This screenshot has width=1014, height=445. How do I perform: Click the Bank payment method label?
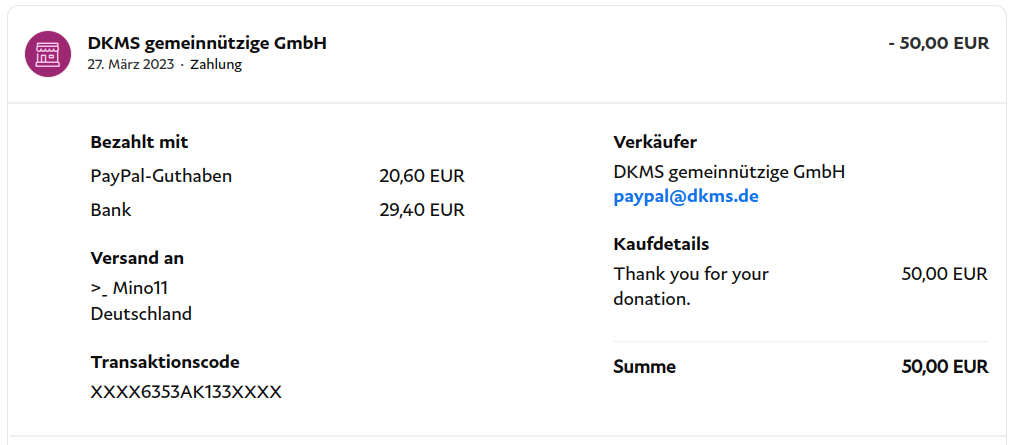click(111, 210)
